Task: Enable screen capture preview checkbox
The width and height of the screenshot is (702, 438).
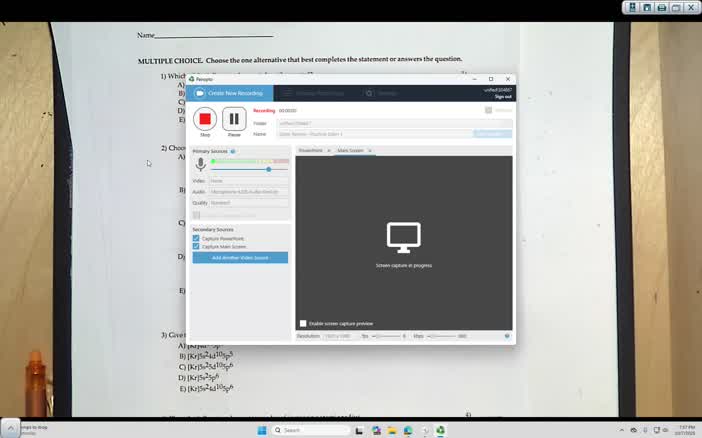Action: (x=303, y=323)
